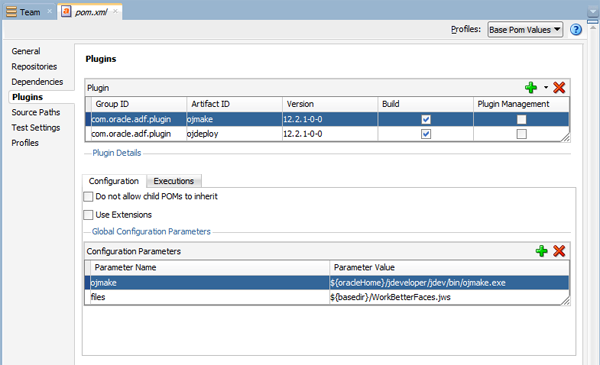Click the ojmake.exe parameter value cell
600x365 pixels.
coord(449,283)
